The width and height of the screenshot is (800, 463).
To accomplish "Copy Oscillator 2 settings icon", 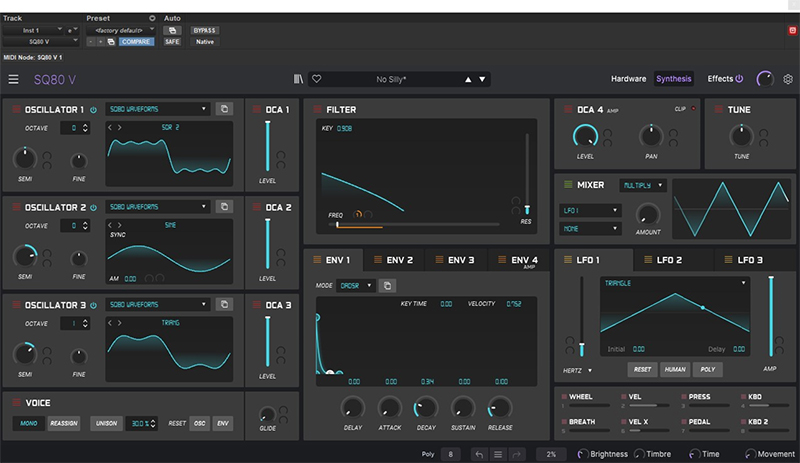I will (224, 207).
